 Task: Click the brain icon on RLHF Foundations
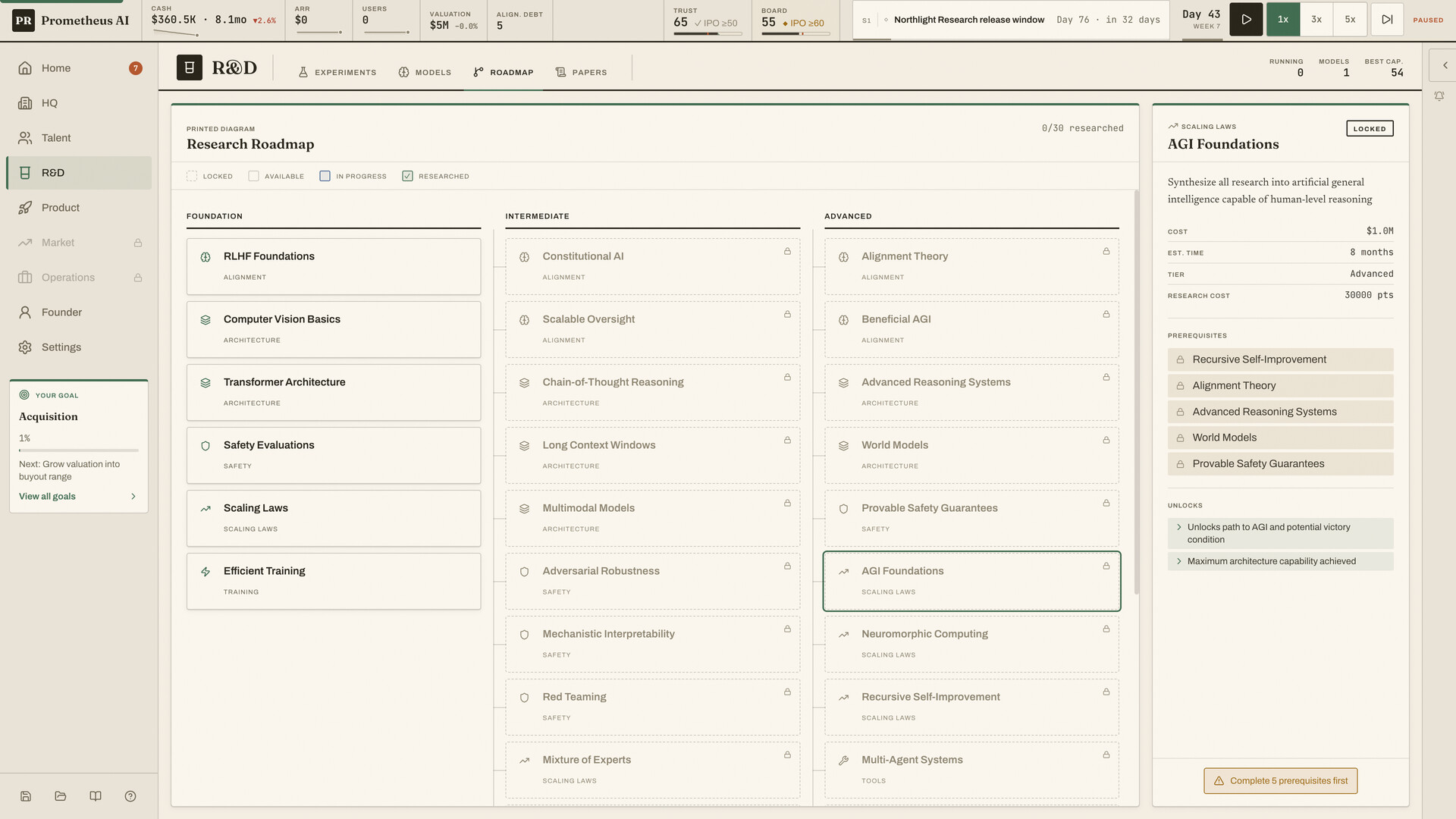(x=206, y=257)
